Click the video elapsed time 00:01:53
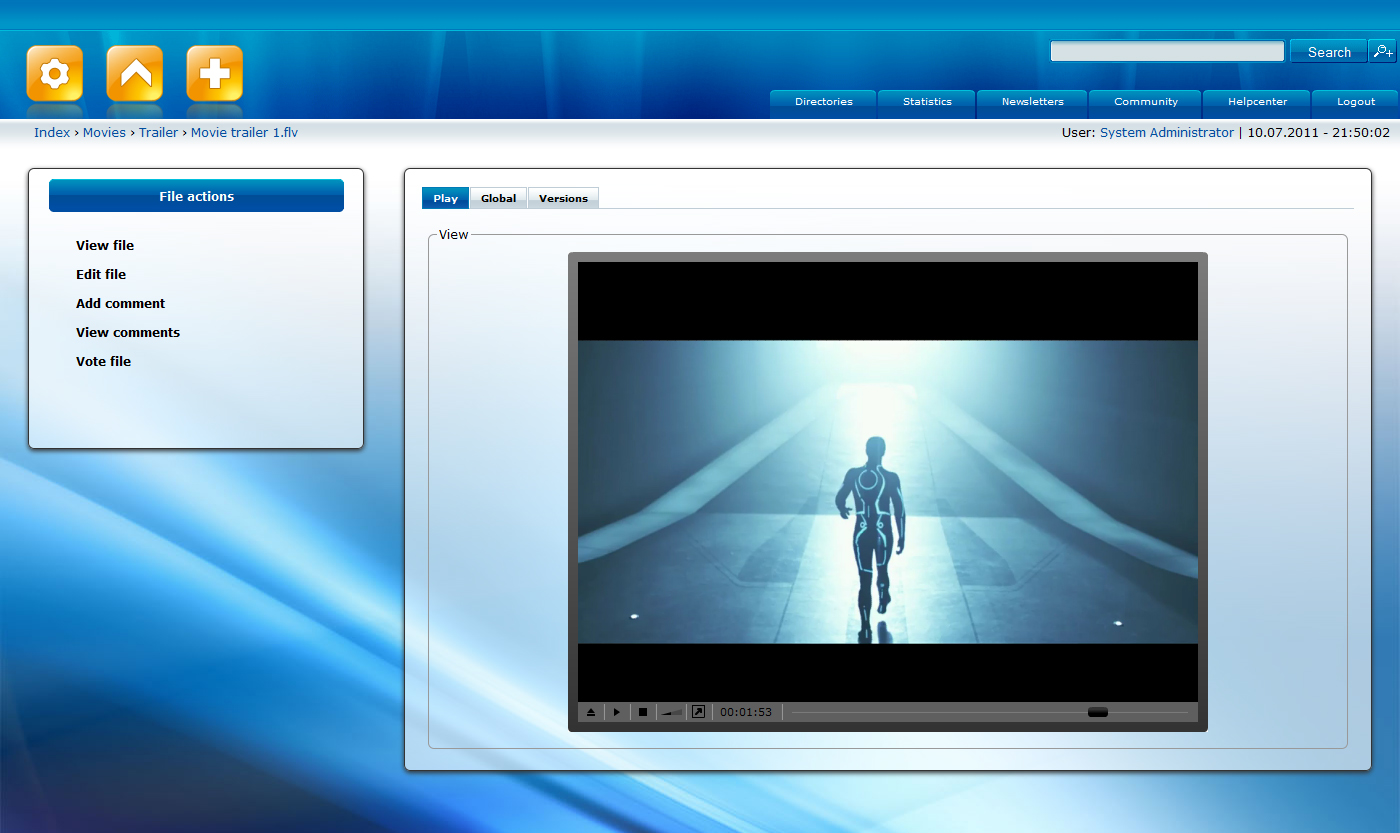The image size is (1400, 833). click(x=746, y=712)
